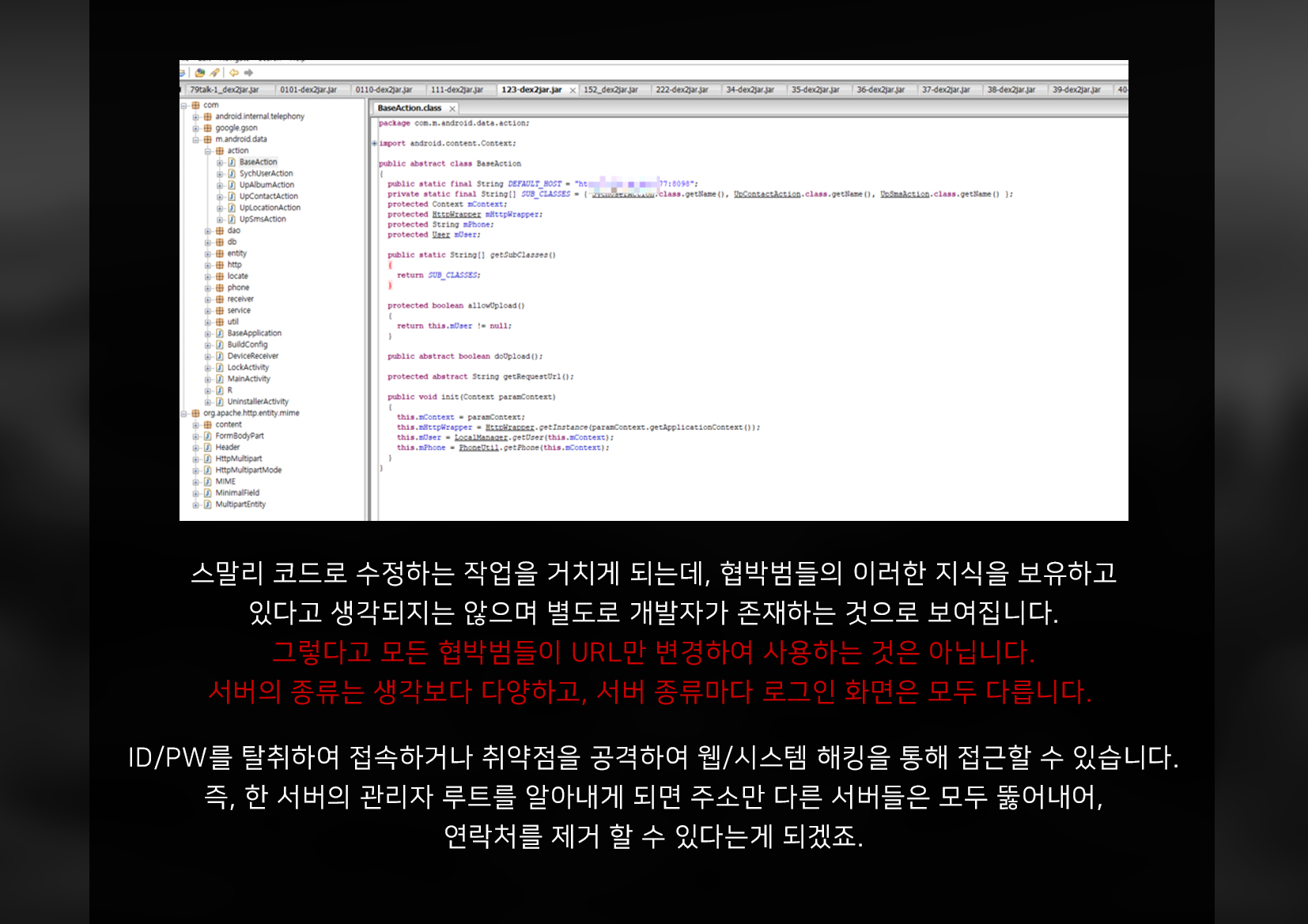1308x924 pixels.
Task: Expand the import statements fold marker
Action: coord(375,144)
